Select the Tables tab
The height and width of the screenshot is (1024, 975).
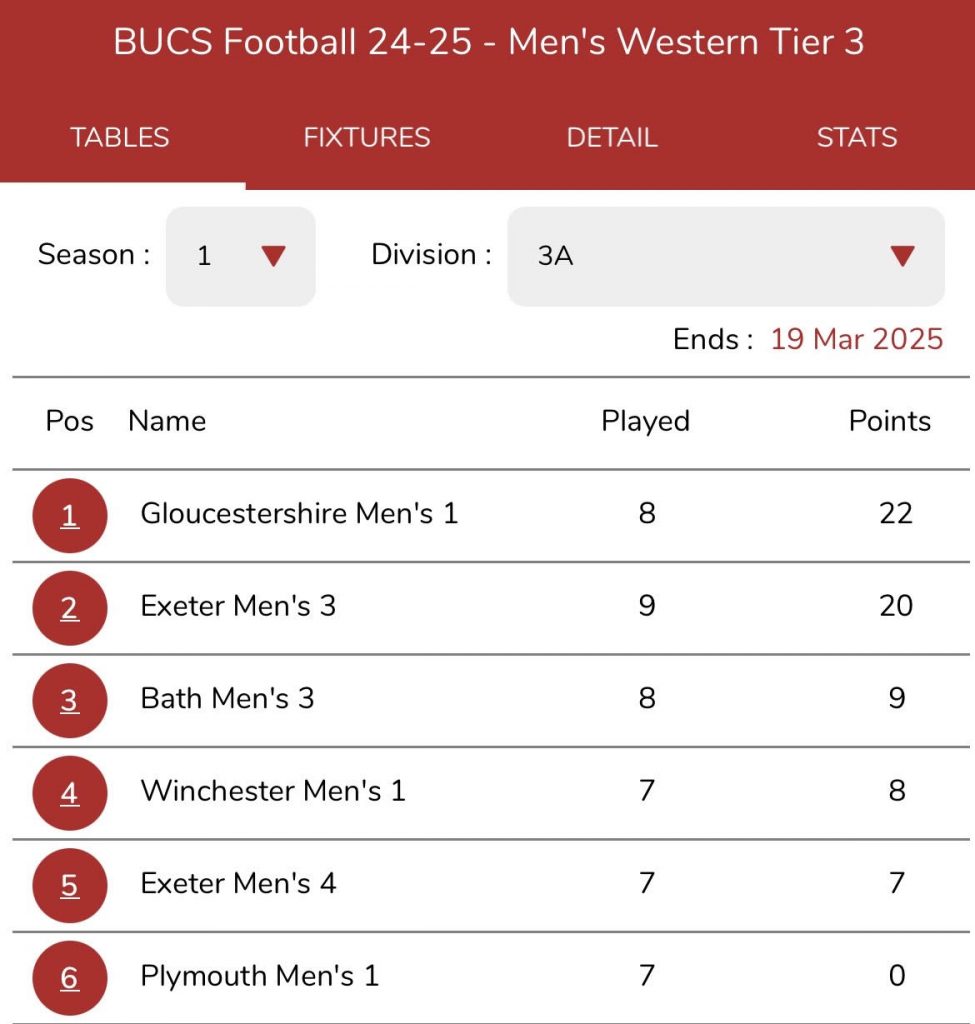pyautogui.click(x=120, y=138)
